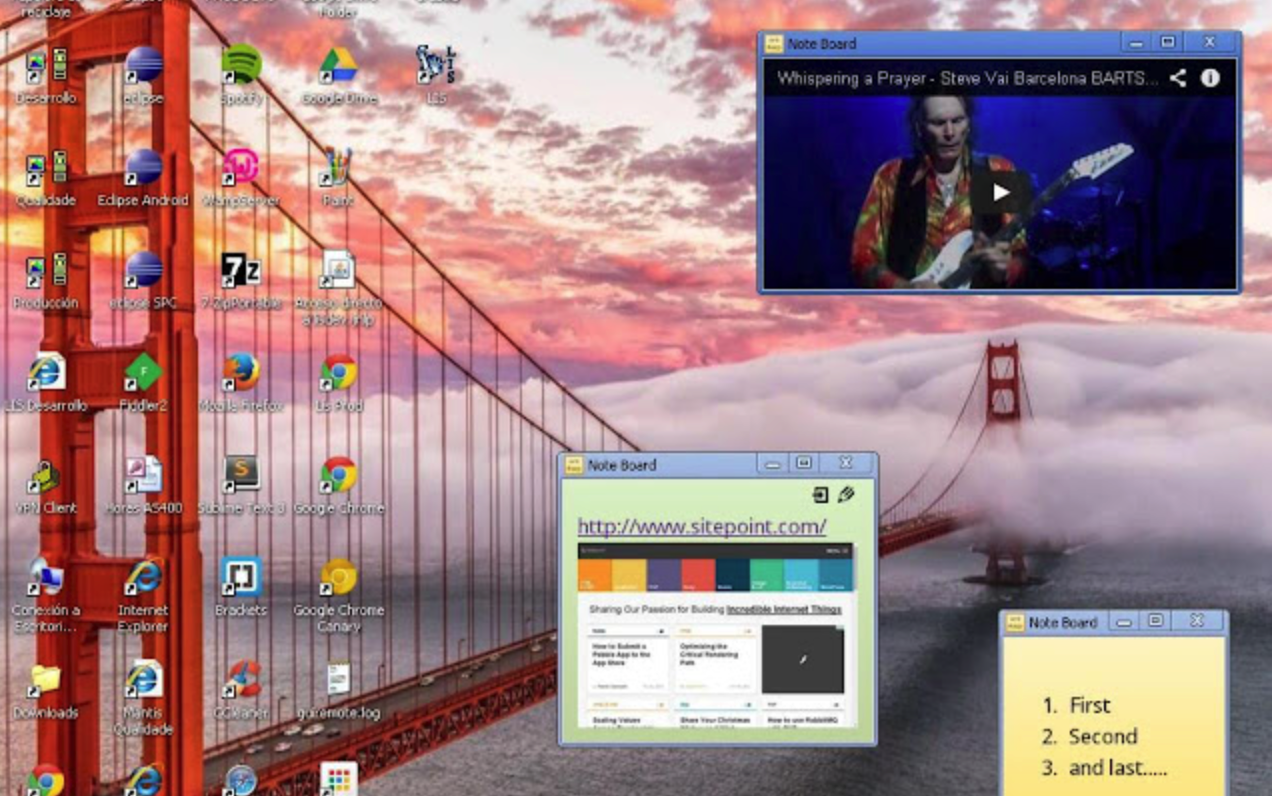Open the CCleaner desktop shortcut

coord(241,681)
